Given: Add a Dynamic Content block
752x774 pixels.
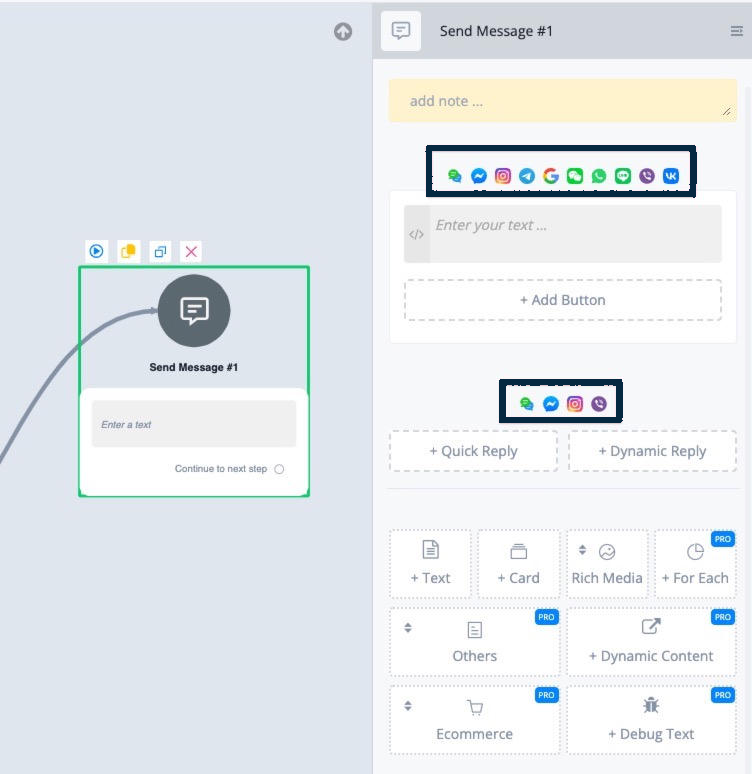Looking at the screenshot, I should 651,642.
